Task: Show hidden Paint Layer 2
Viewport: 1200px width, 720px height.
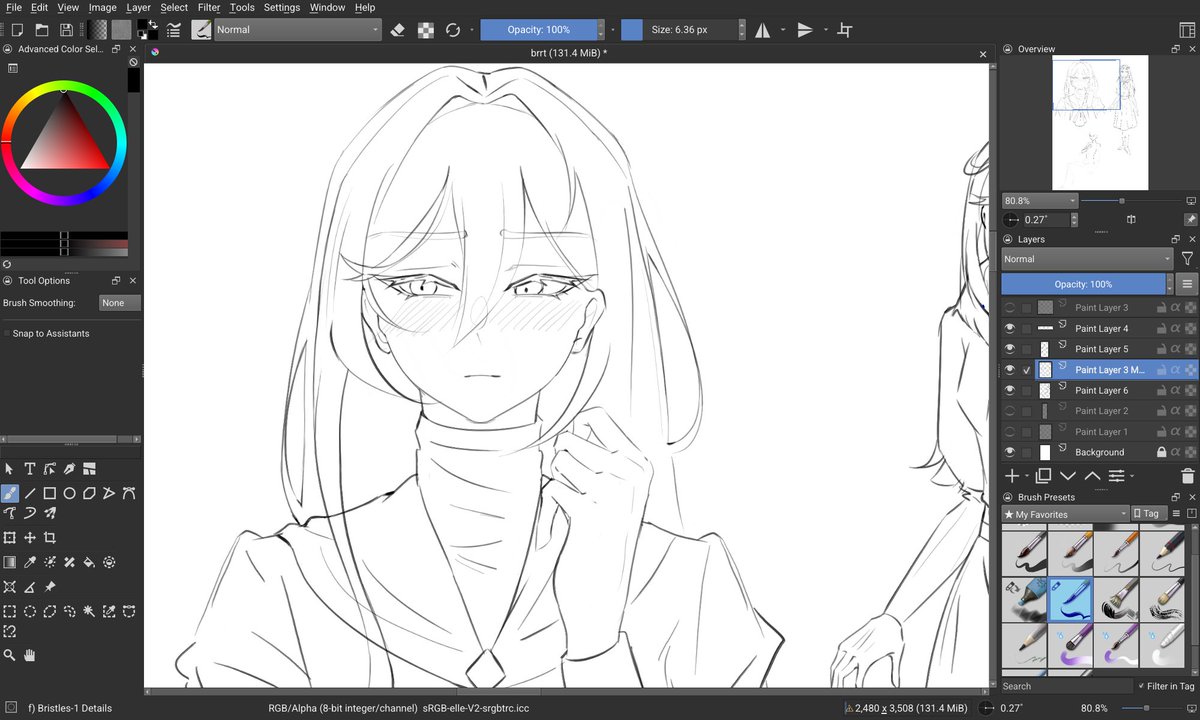Action: [x=1010, y=411]
